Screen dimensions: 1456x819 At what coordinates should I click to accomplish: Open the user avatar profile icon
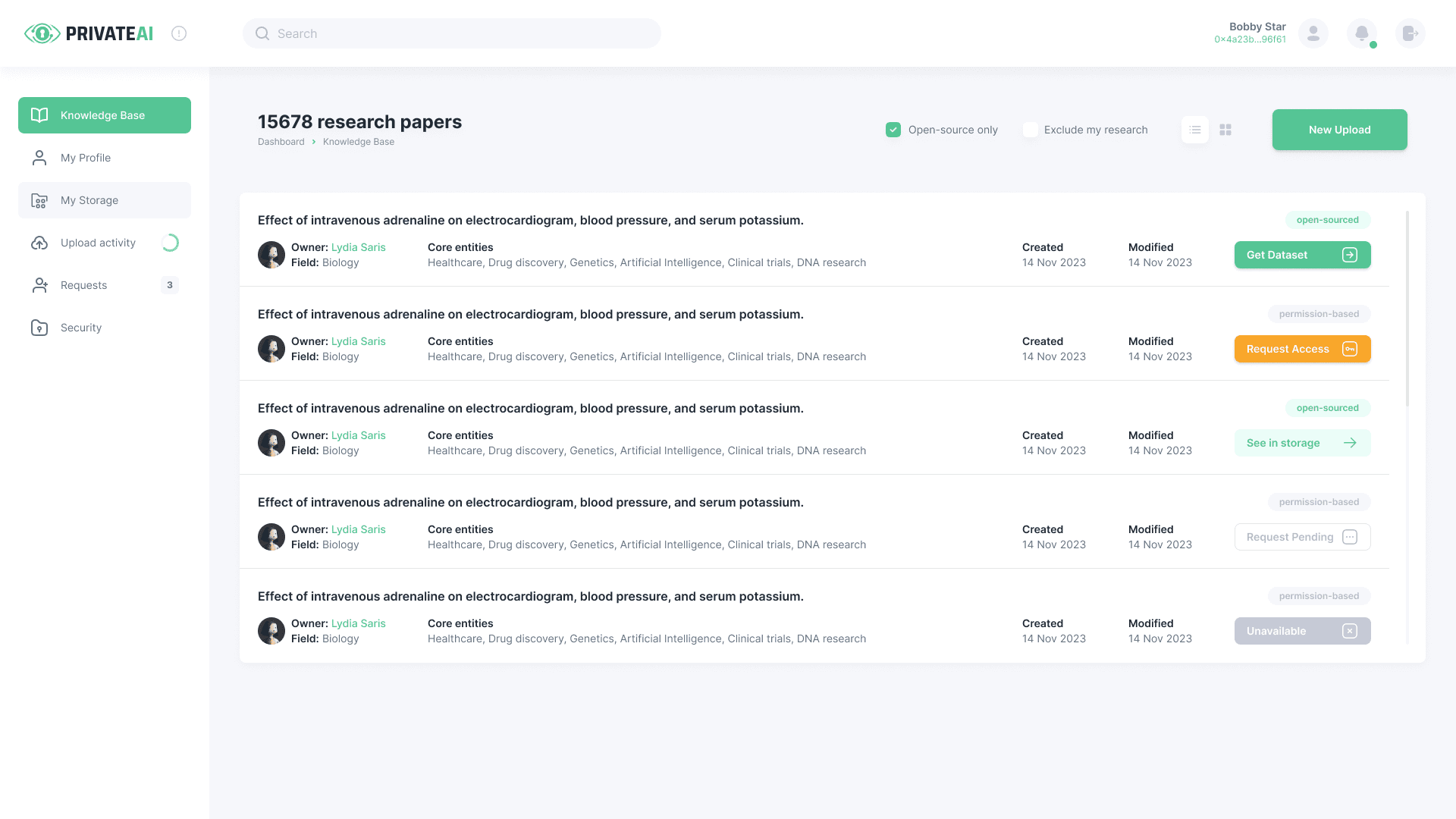(x=1313, y=33)
